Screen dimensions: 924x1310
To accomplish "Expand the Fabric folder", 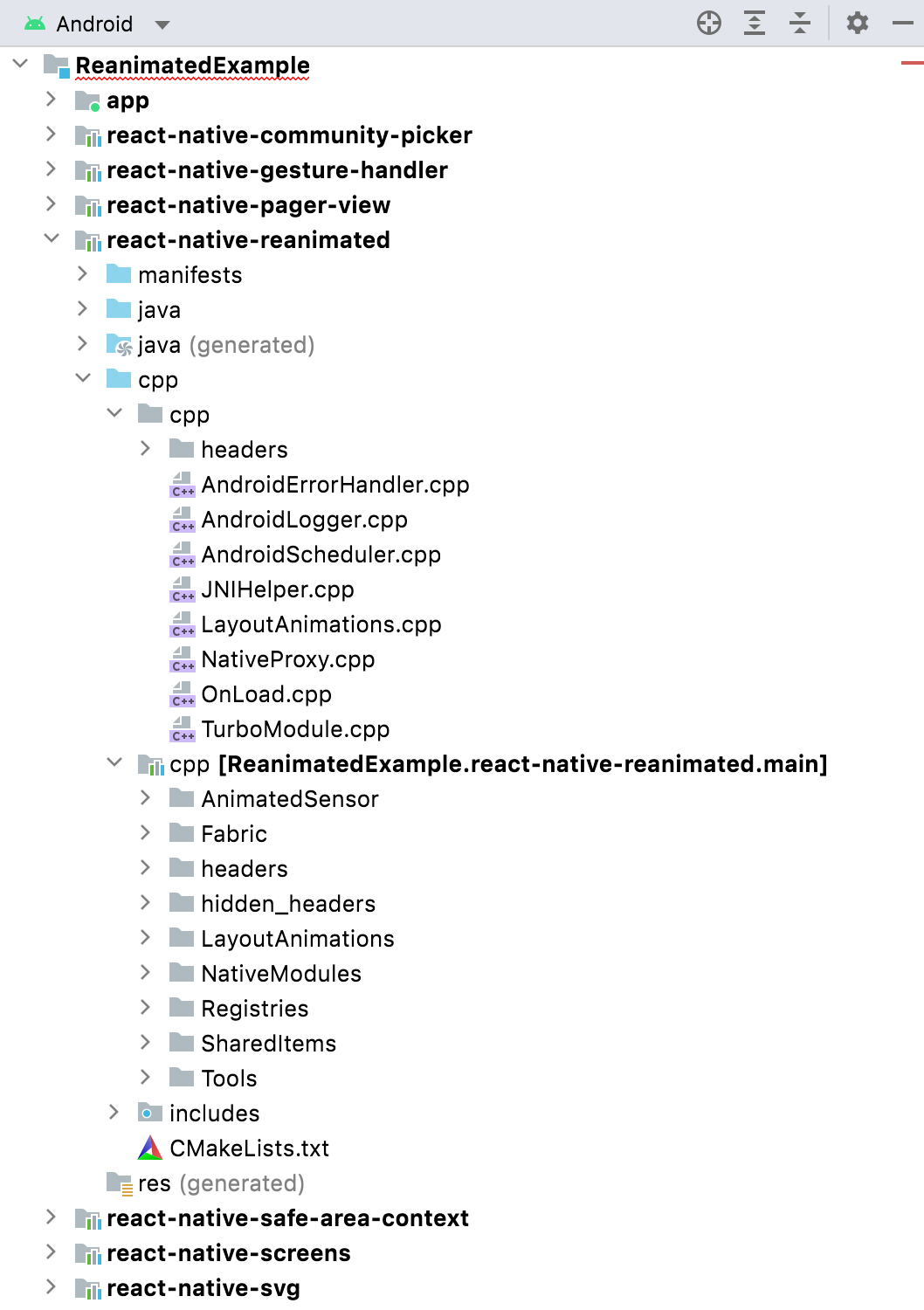I will coord(145,832).
